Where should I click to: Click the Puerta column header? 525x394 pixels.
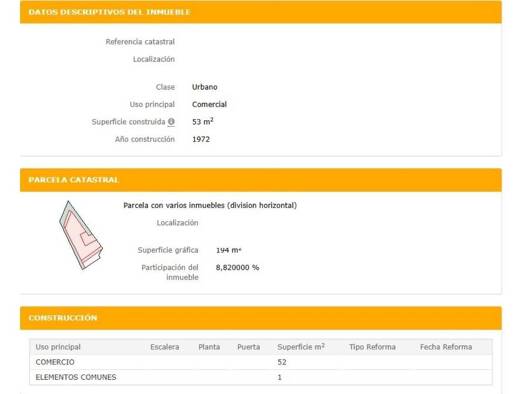point(248,347)
